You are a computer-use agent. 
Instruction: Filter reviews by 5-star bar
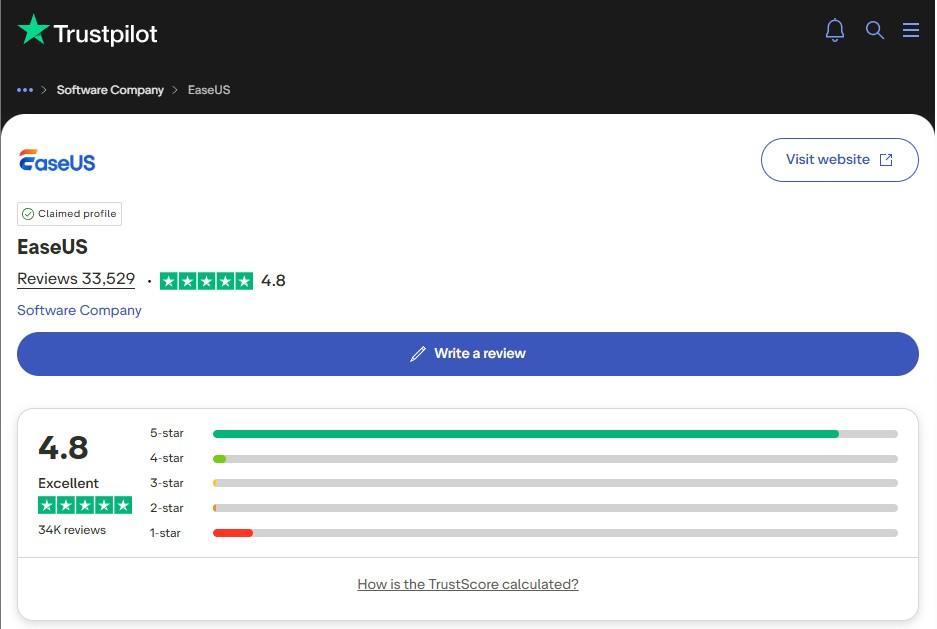click(x=555, y=434)
